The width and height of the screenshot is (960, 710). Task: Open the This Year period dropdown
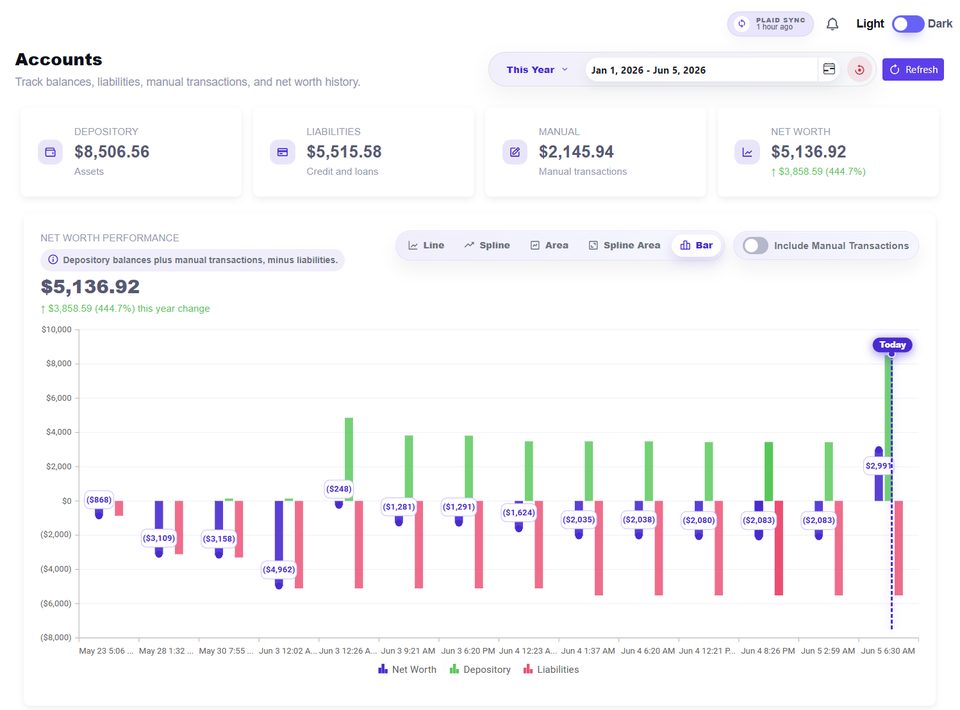click(x=537, y=70)
